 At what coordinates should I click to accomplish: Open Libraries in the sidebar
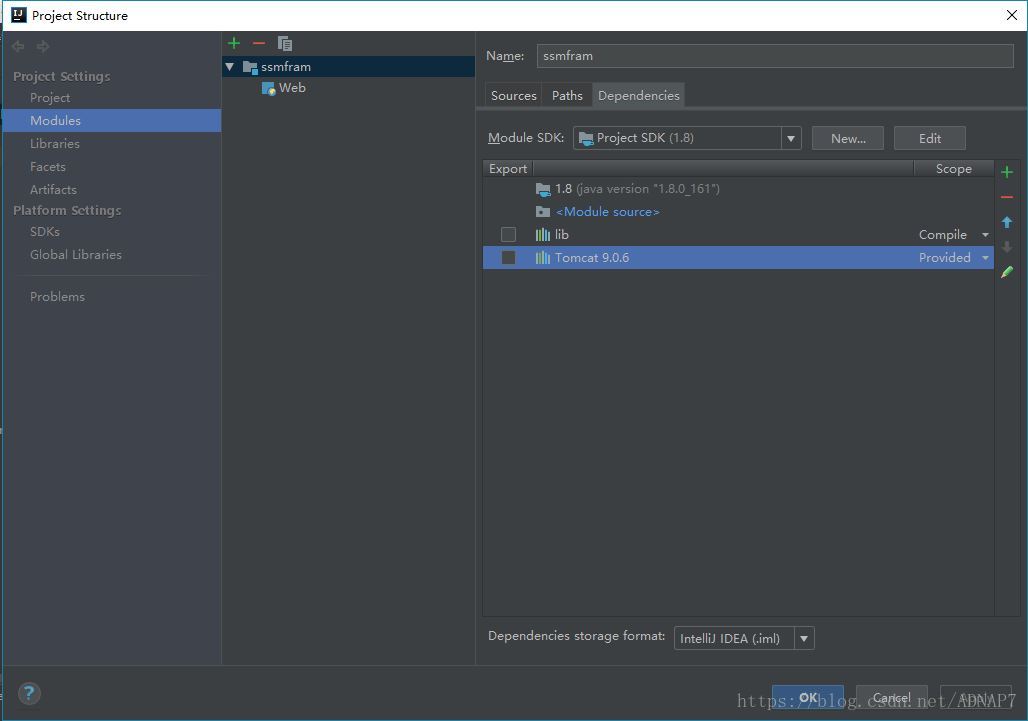[54, 144]
